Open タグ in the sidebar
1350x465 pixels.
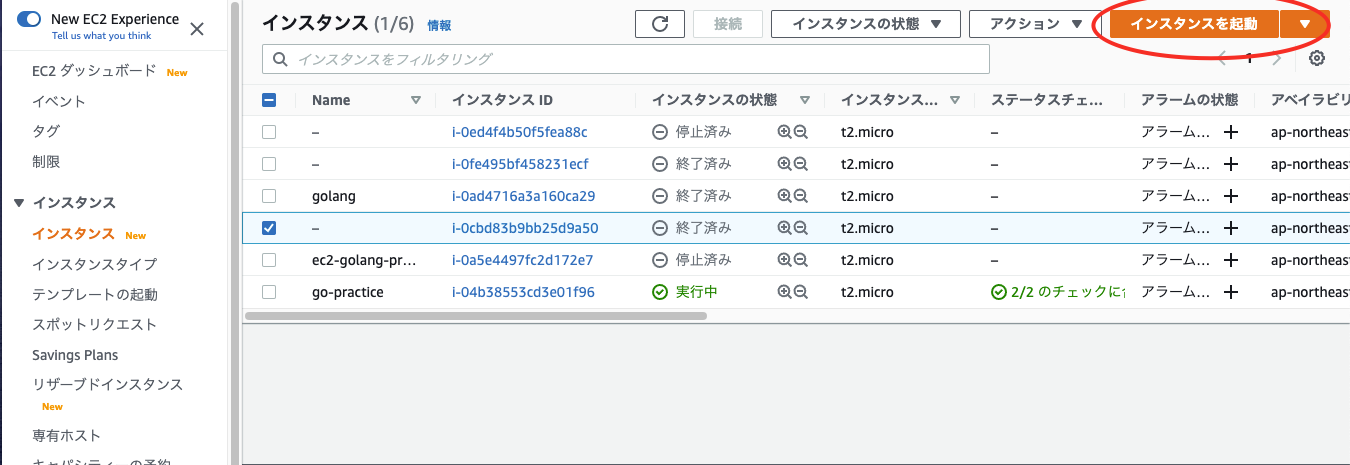tap(46, 131)
